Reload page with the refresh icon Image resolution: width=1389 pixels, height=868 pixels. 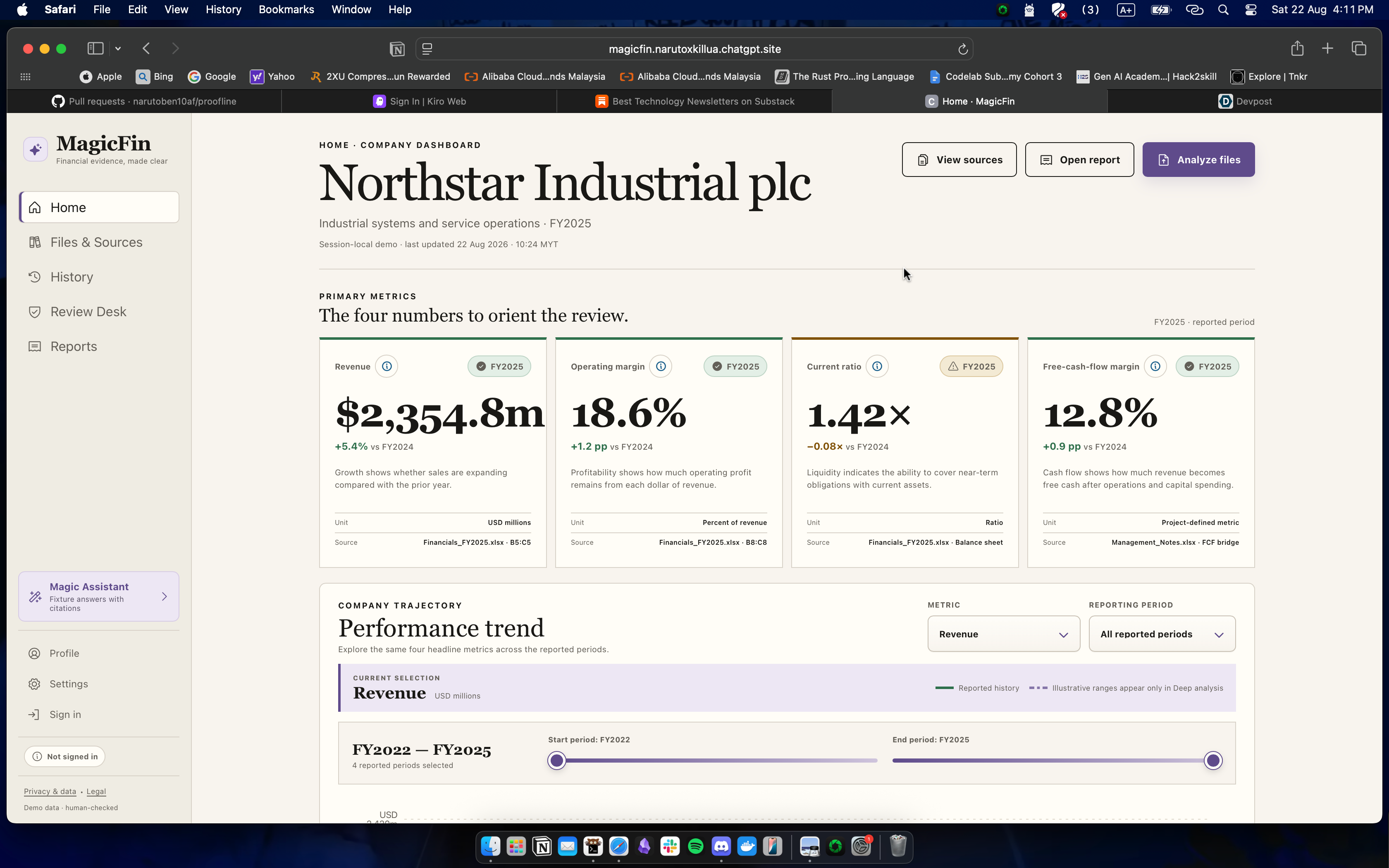pos(963,49)
